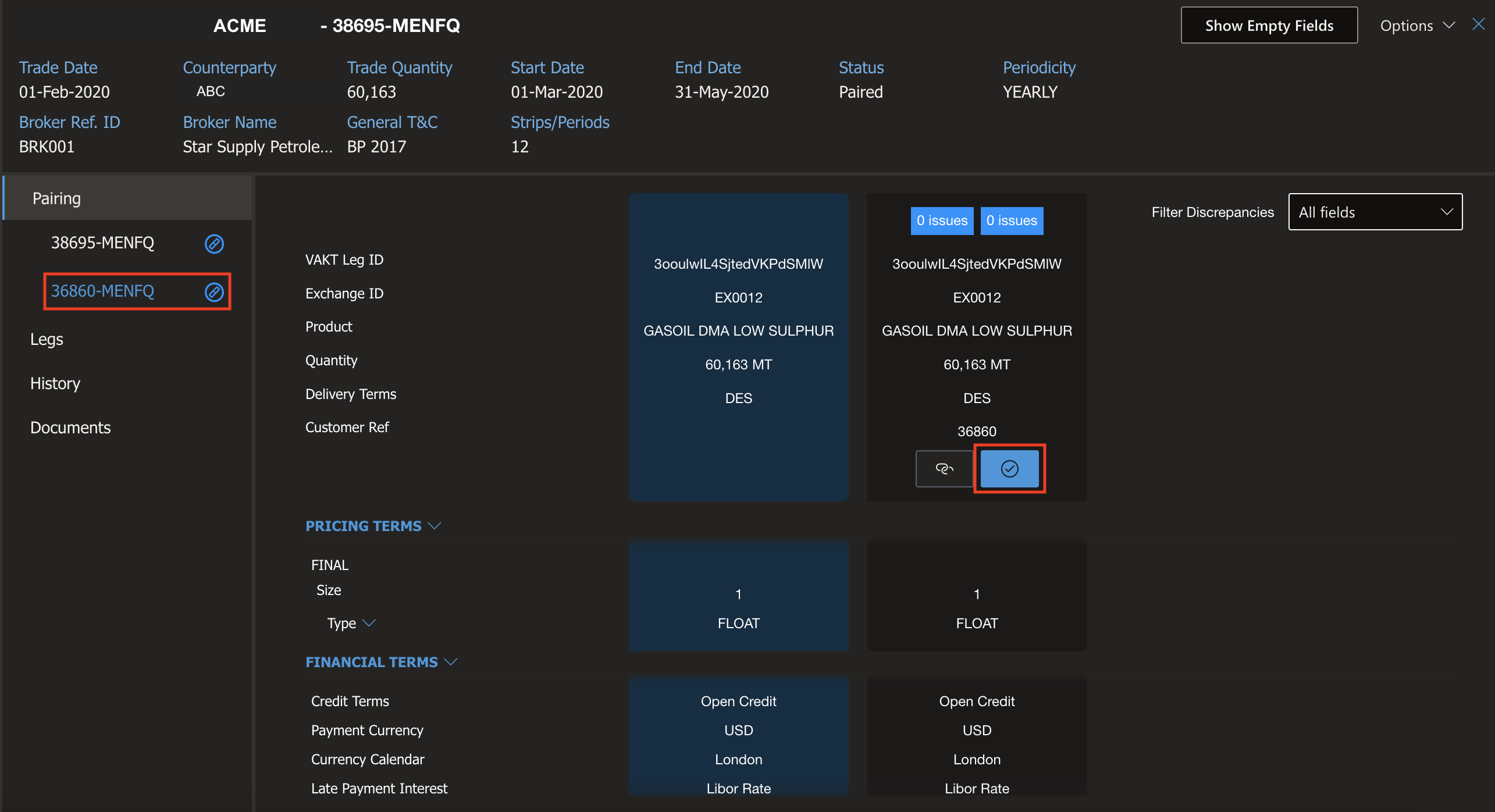
Task: Select the 38695-MENFQ trade item
Action: (x=102, y=243)
